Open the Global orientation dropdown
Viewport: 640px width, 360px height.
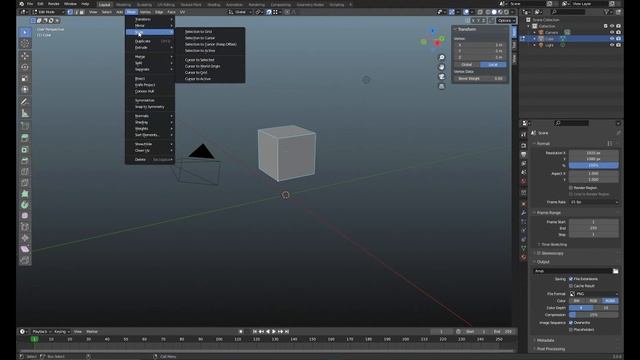[240, 12]
